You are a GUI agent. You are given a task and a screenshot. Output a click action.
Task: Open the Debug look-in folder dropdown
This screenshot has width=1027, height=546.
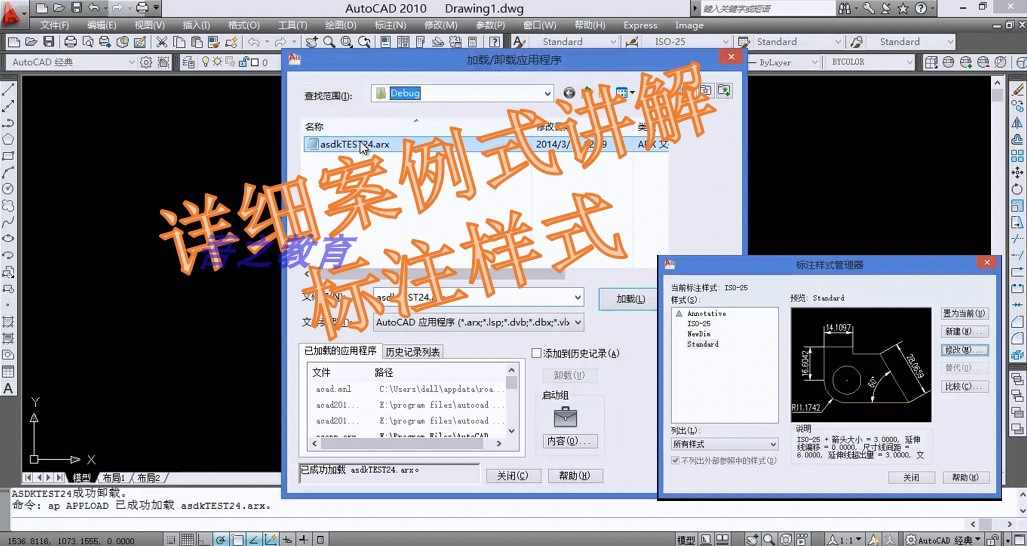[x=548, y=94]
